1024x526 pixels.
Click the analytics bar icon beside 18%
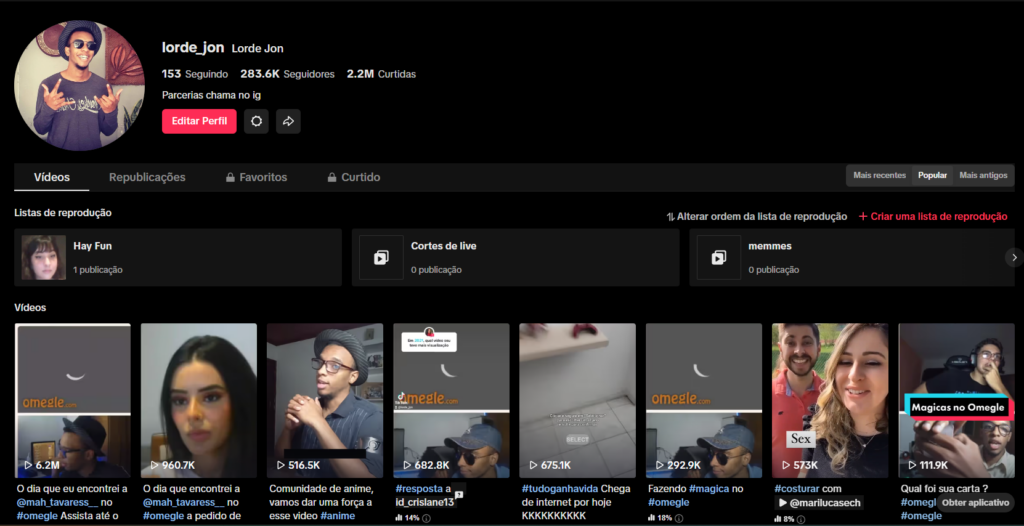pos(651,518)
